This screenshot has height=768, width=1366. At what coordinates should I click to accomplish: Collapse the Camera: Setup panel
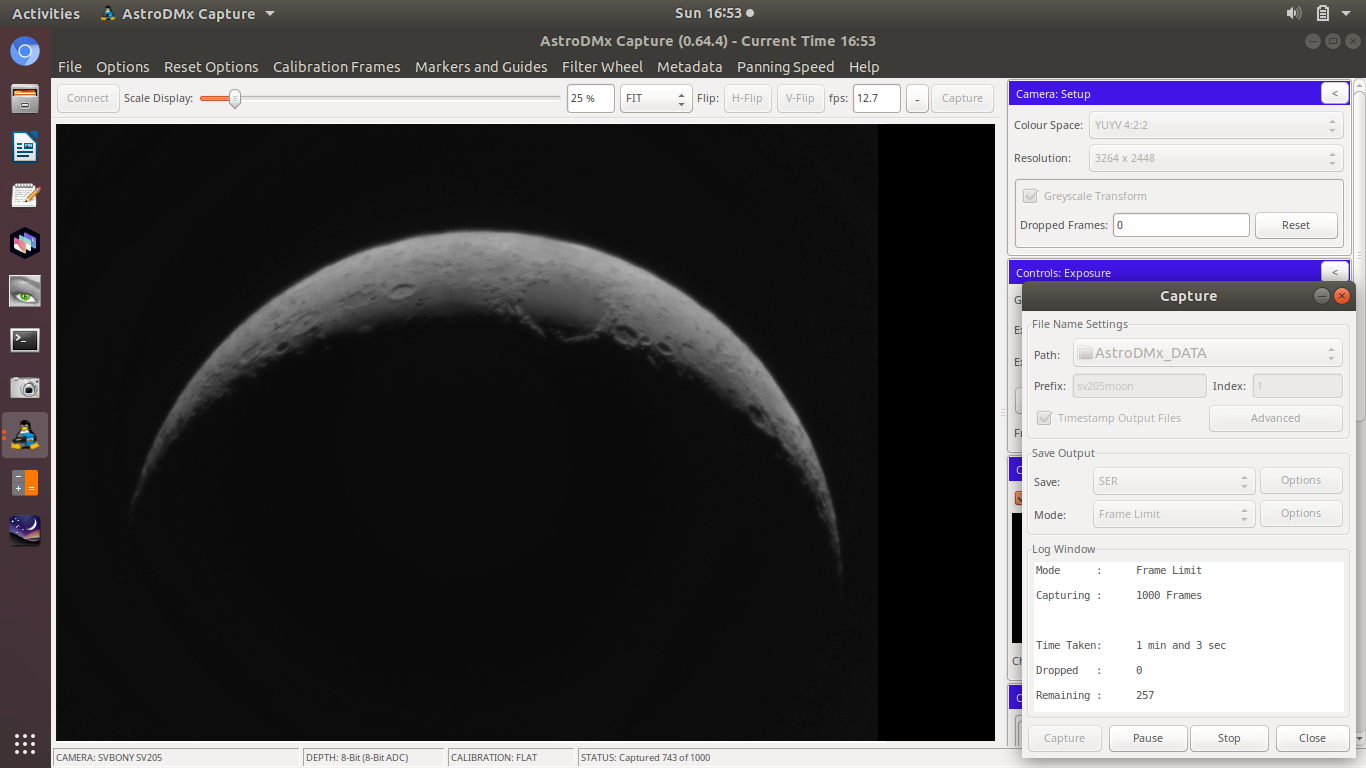(x=1334, y=93)
